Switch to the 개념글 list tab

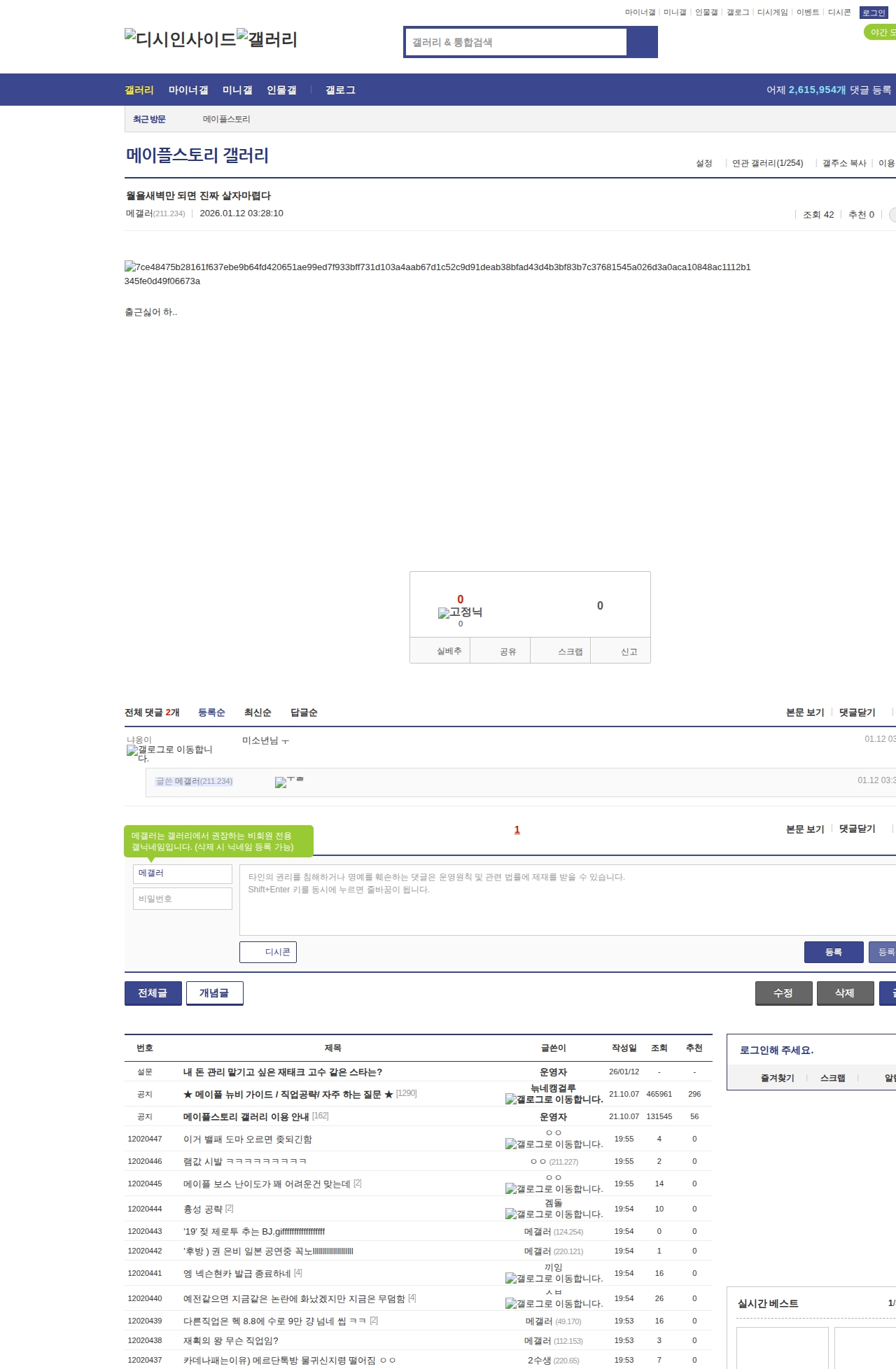coord(214,993)
